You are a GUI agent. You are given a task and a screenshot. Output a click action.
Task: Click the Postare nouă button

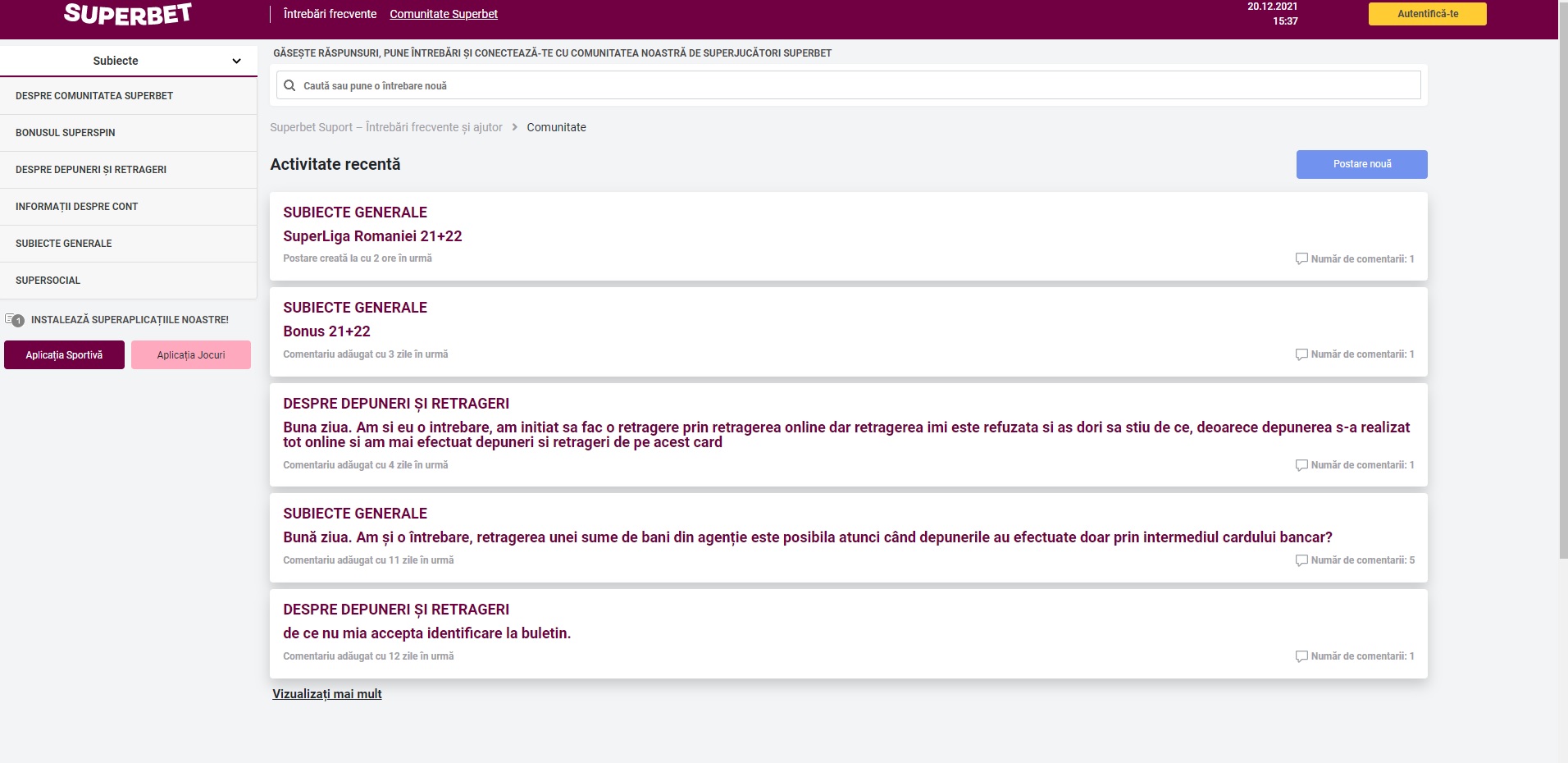point(1361,164)
